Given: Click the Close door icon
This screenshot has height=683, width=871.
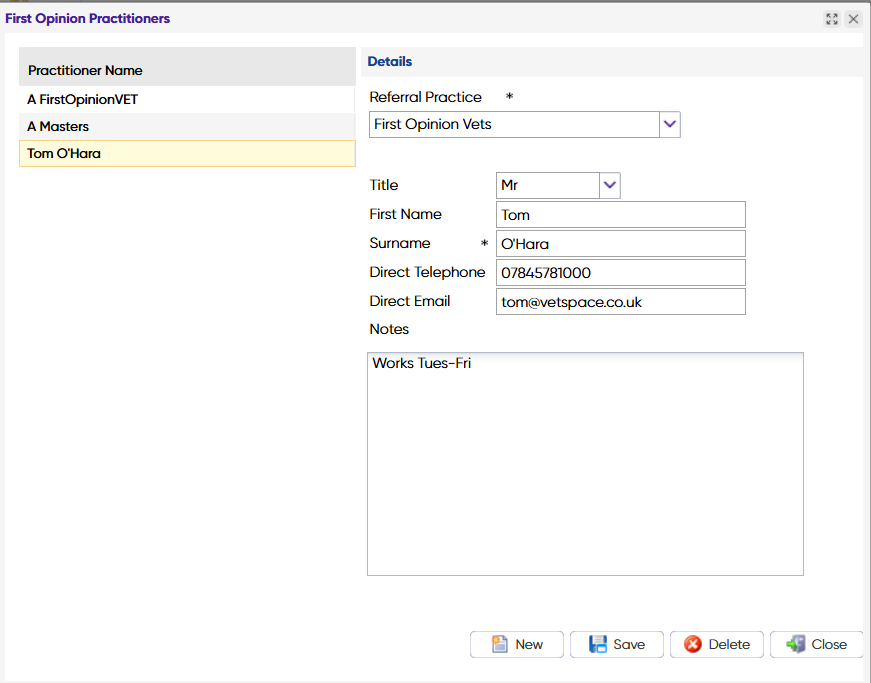Looking at the screenshot, I should [x=796, y=644].
